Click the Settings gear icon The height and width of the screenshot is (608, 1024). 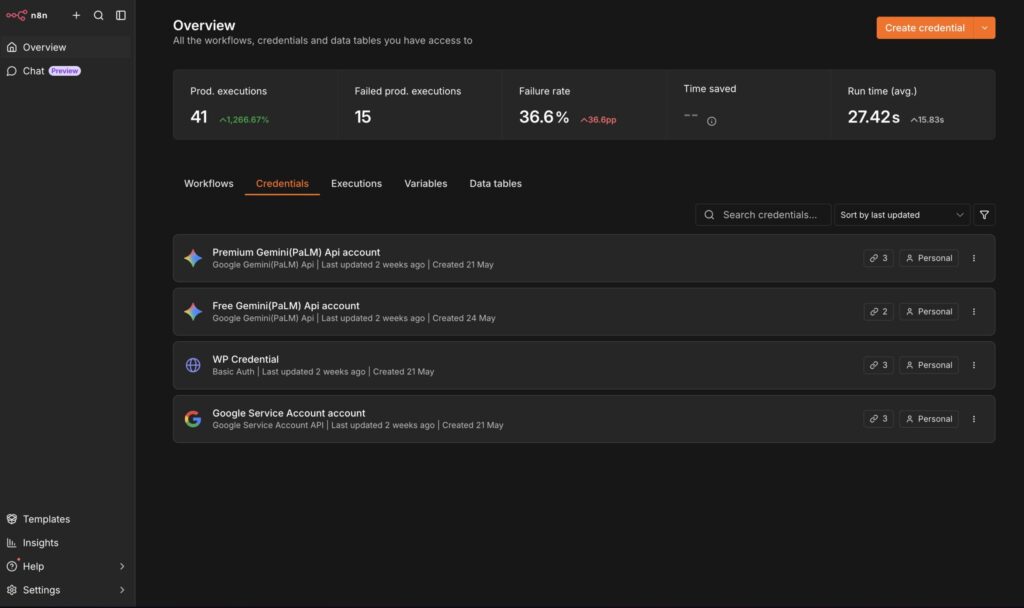click(x=12, y=590)
